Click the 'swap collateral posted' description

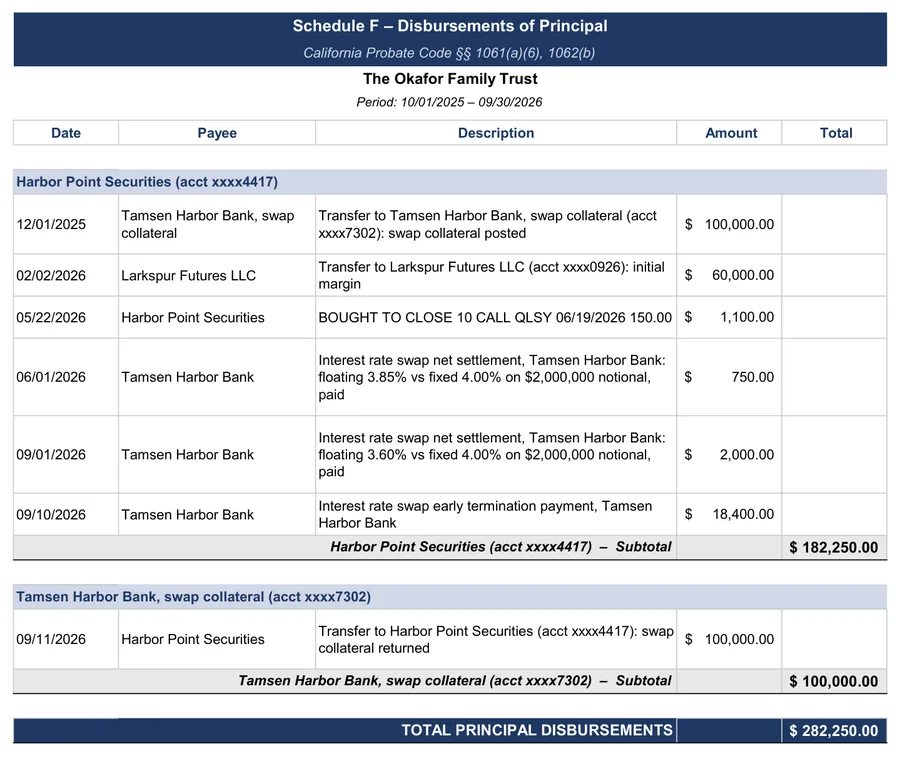[x=487, y=224]
